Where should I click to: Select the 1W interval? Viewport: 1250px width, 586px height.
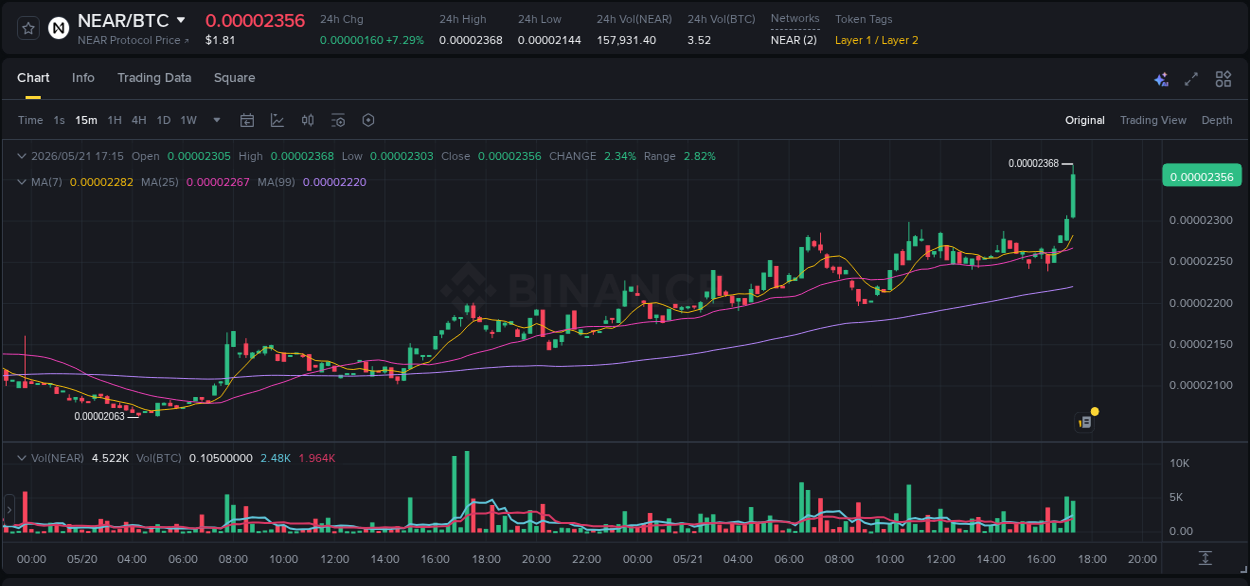[x=188, y=120]
